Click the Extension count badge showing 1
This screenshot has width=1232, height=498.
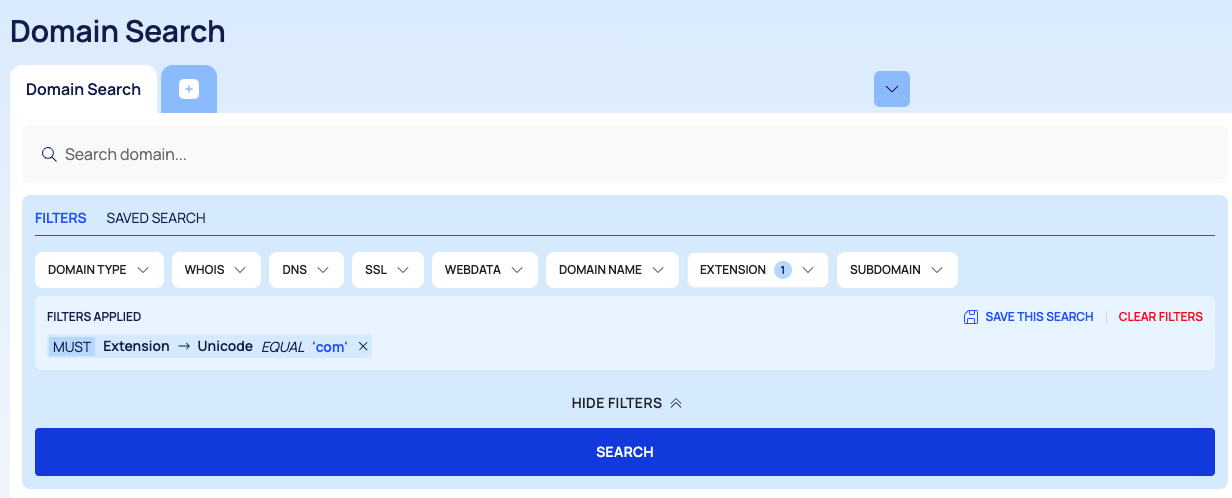tap(783, 270)
